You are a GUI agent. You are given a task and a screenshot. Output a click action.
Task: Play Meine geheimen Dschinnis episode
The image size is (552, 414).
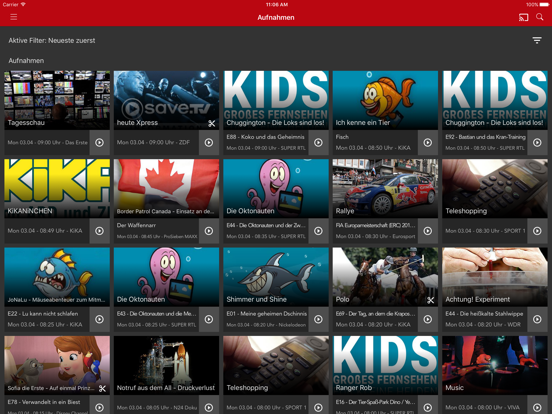coord(319,319)
